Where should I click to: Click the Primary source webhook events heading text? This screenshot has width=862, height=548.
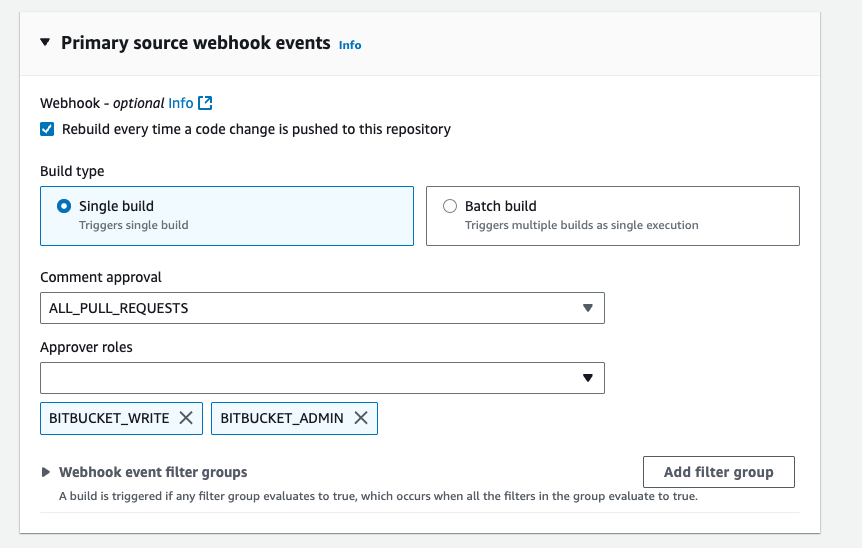tap(195, 43)
